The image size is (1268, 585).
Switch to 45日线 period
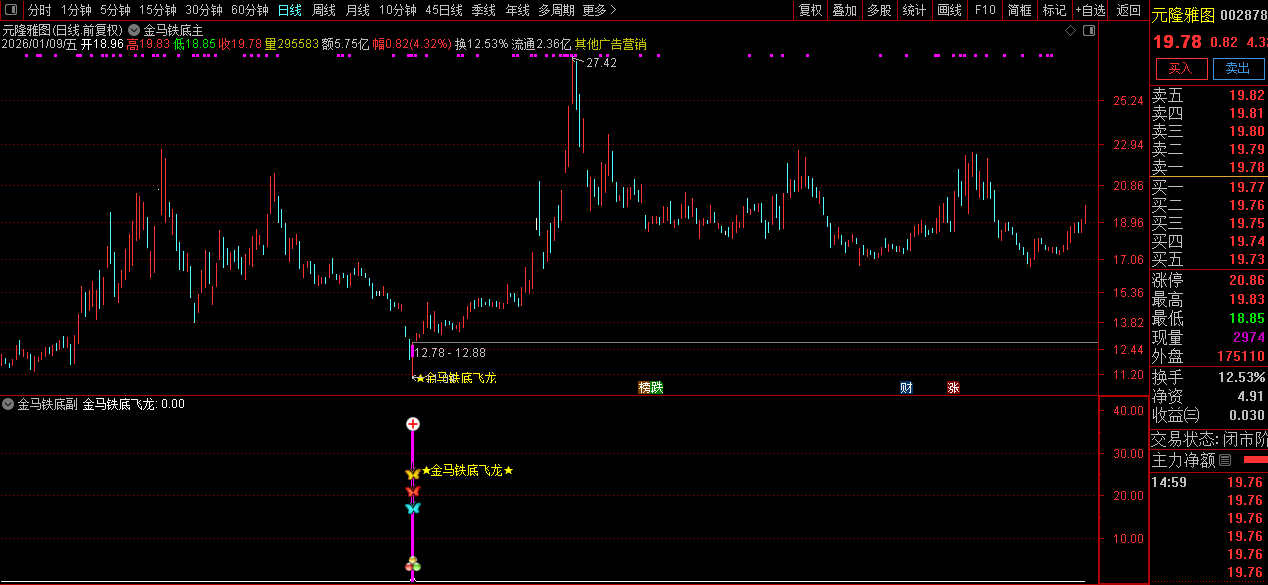(x=443, y=10)
